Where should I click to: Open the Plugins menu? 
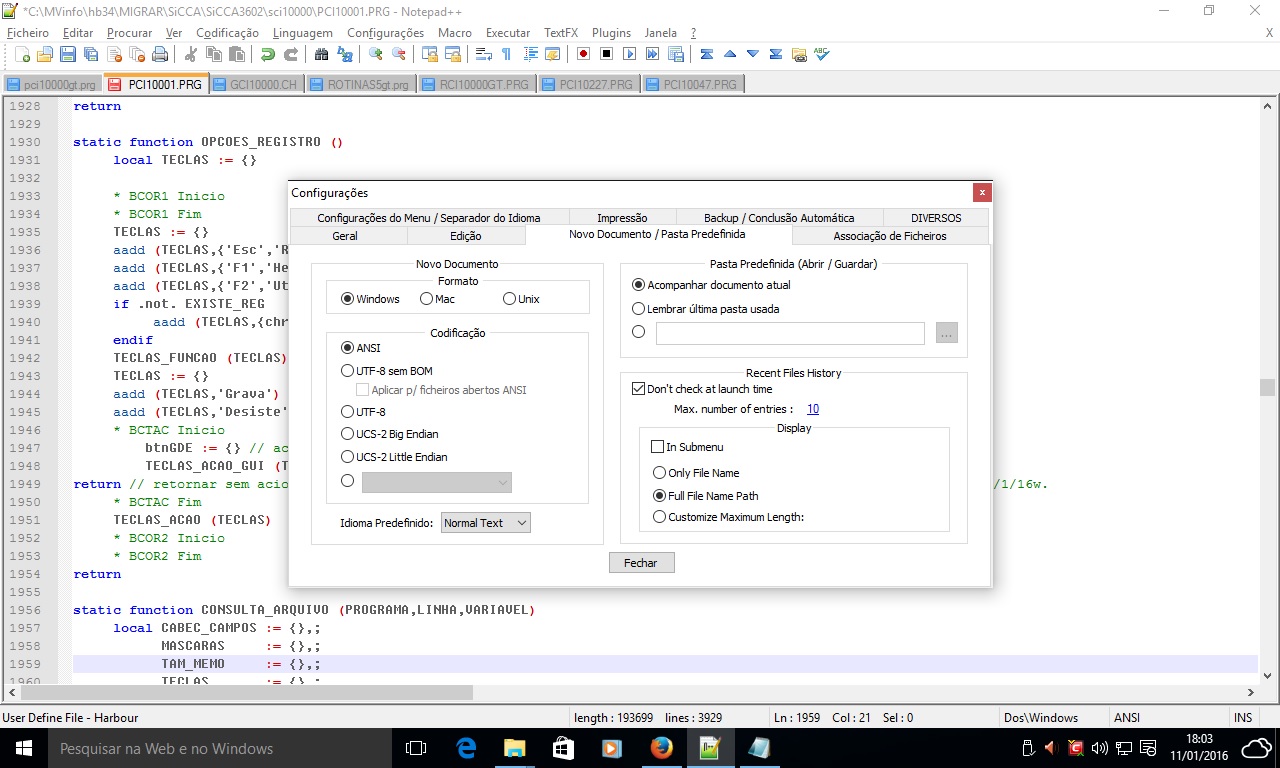click(x=611, y=33)
